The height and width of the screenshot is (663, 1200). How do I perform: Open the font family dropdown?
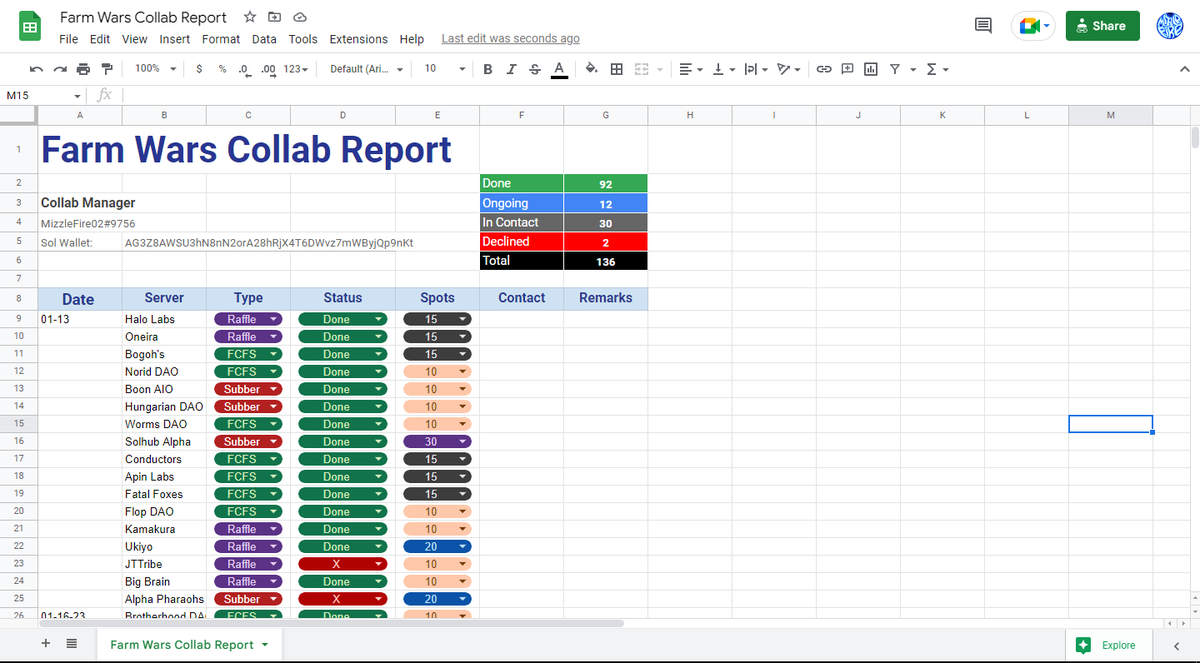pos(366,69)
